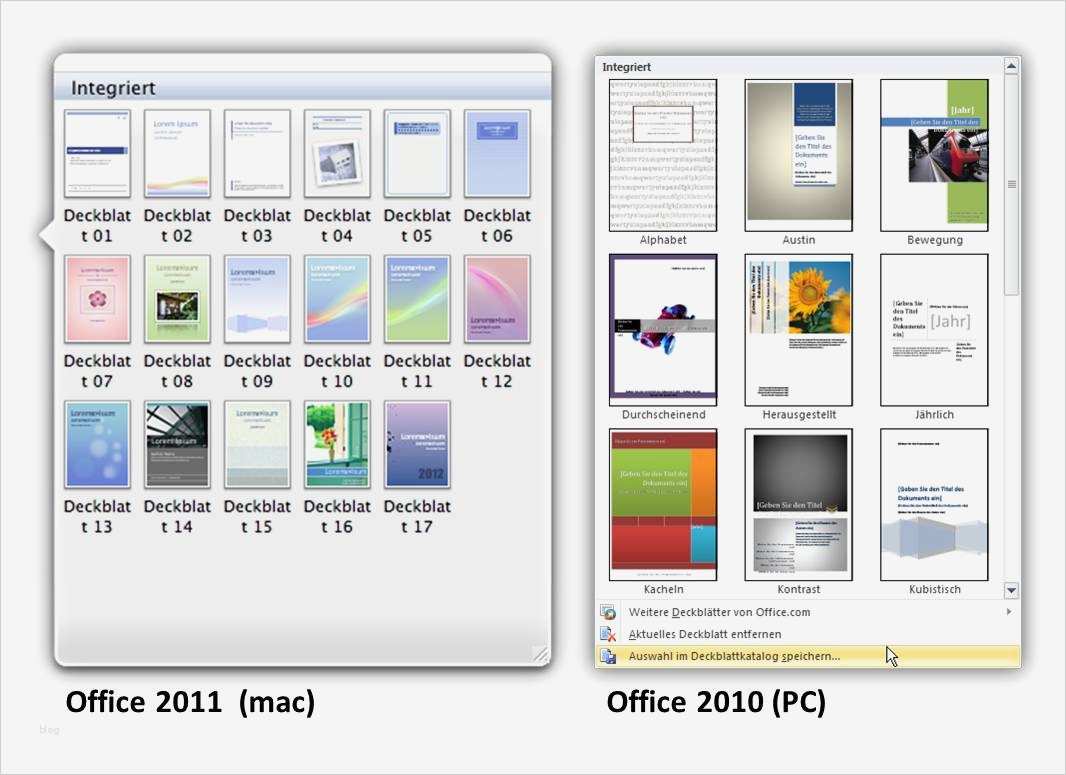Select the blue Deckblatt 06 thumbnail
The width and height of the screenshot is (1066, 775).
pyautogui.click(x=497, y=154)
